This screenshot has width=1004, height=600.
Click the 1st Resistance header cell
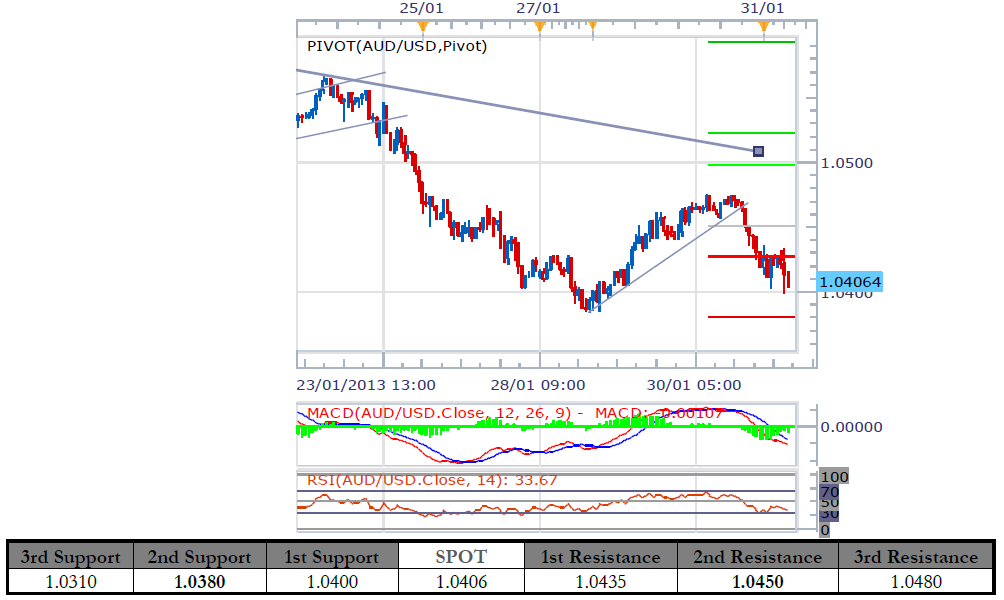[x=601, y=556]
